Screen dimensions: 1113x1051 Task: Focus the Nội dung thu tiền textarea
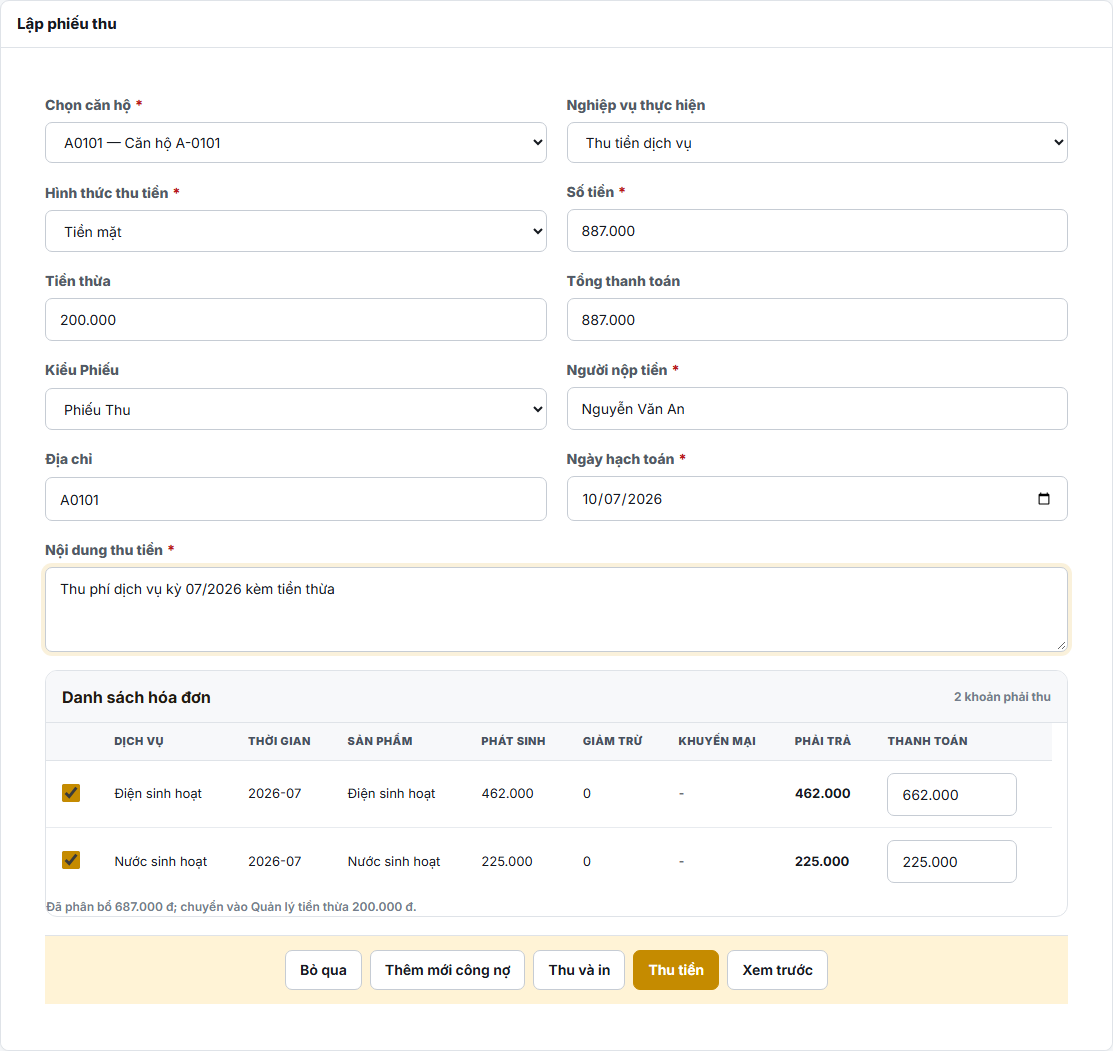556,610
